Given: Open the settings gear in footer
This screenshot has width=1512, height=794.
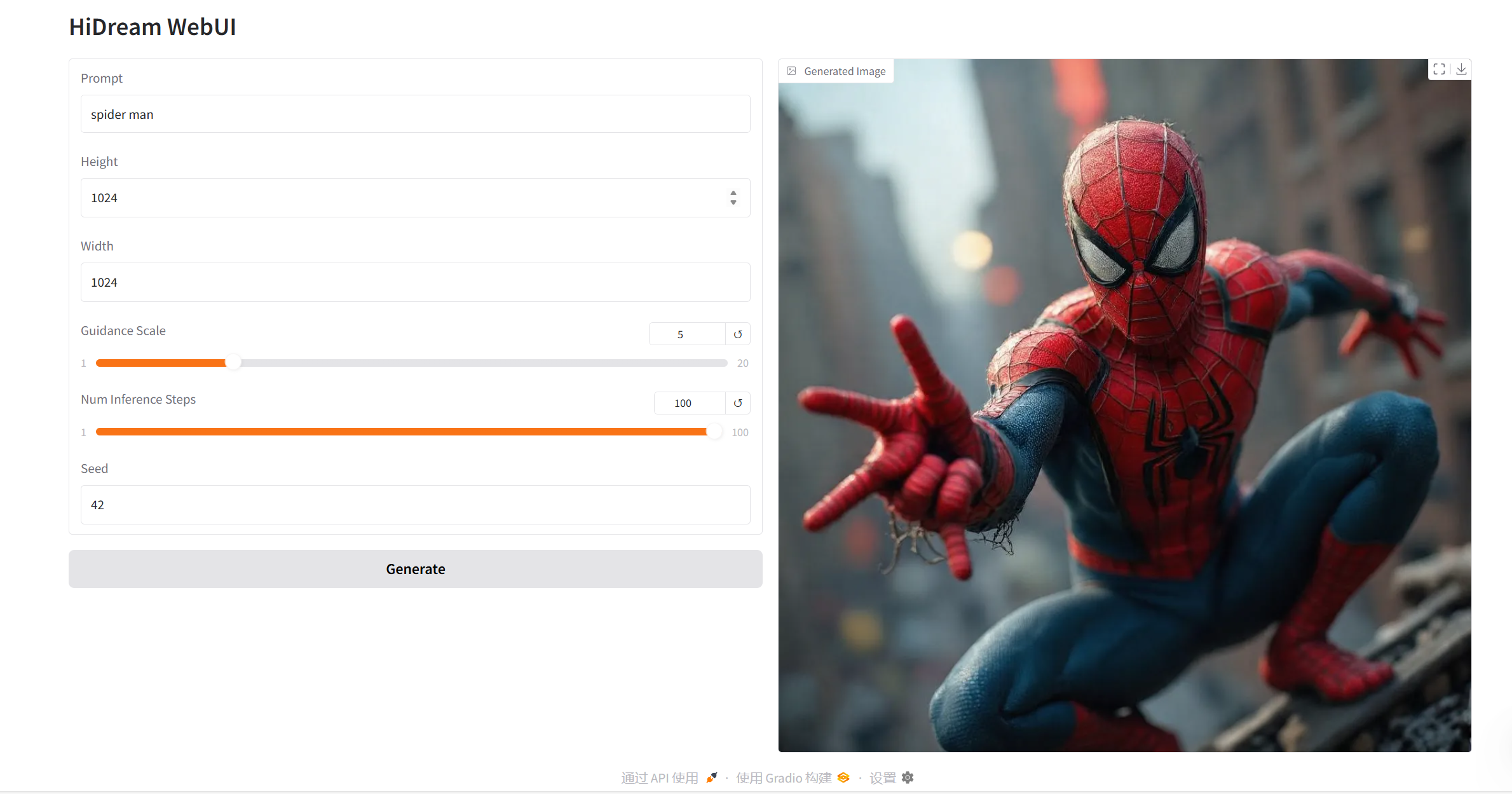Looking at the screenshot, I should [x=908, y=777].
